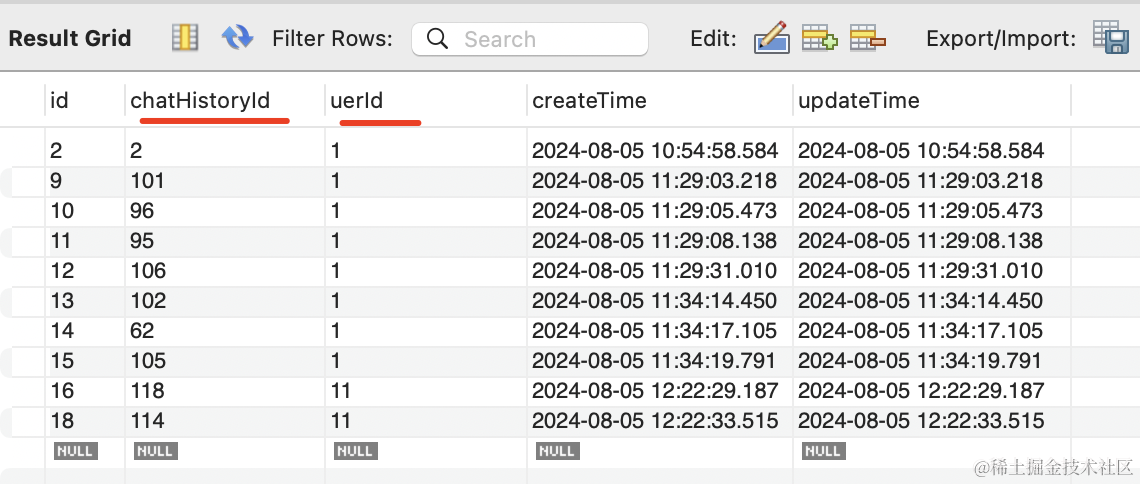Viewport: 1140px width, 484px height.
Task: Sort by the chatHistoryId column header
Action: point(200,100)
